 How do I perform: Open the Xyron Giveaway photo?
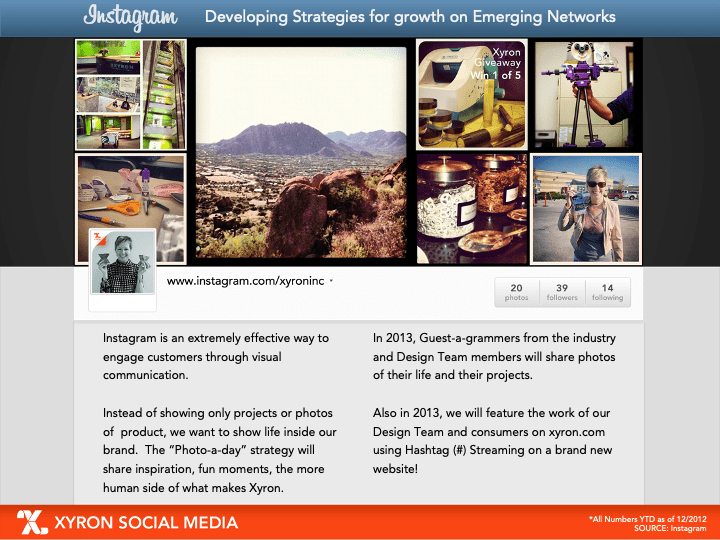coord(472,94)
